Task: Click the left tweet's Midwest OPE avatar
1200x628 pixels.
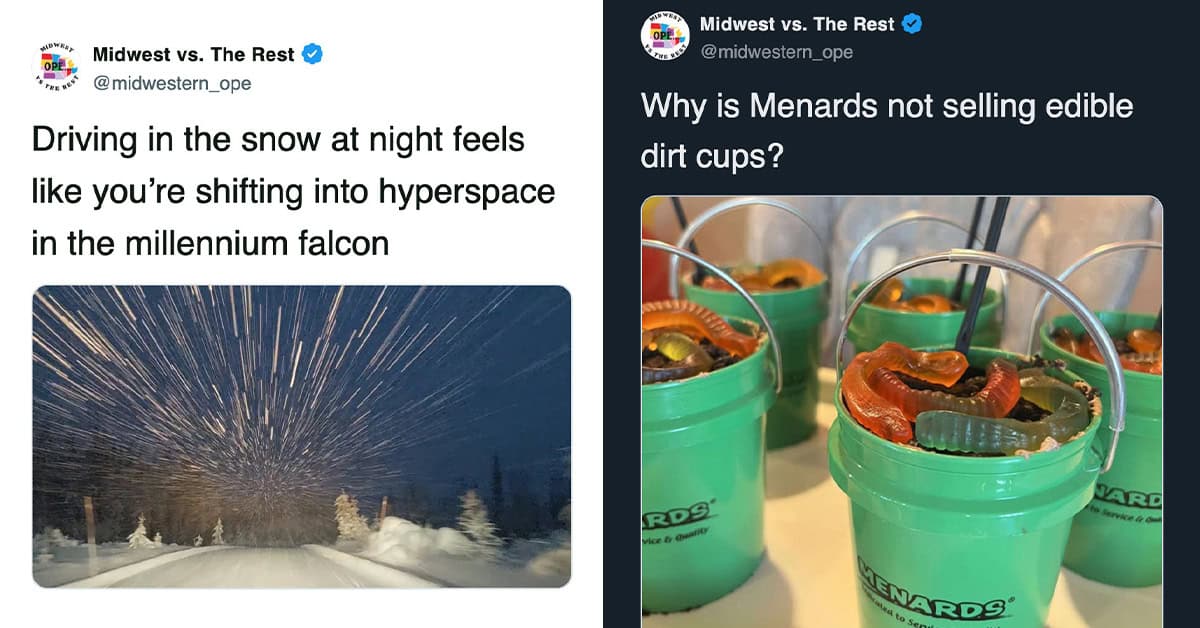Action: [x=55, y=68]
